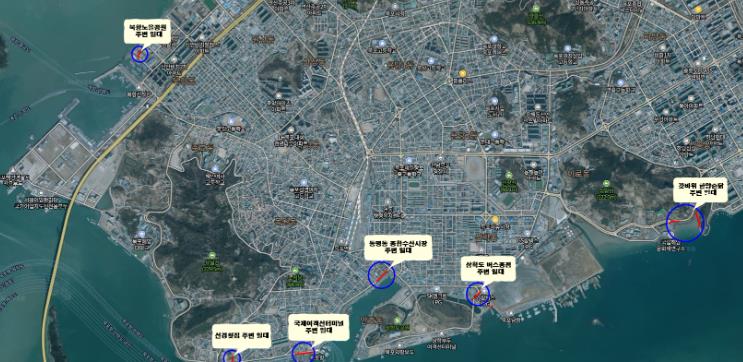Click the red line inside the 국제여객선터미널 circle
743x362 pixels.
coord(303,353)
